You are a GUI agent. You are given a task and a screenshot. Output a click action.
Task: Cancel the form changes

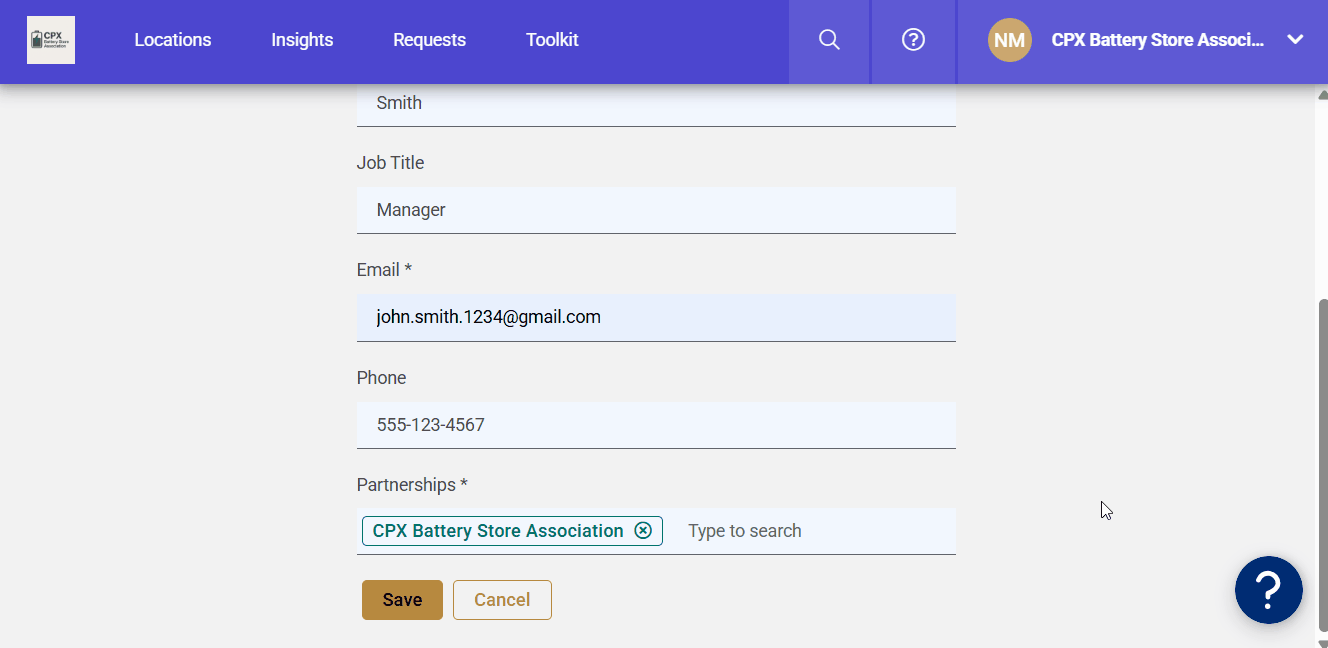click(x=502, y=599)
